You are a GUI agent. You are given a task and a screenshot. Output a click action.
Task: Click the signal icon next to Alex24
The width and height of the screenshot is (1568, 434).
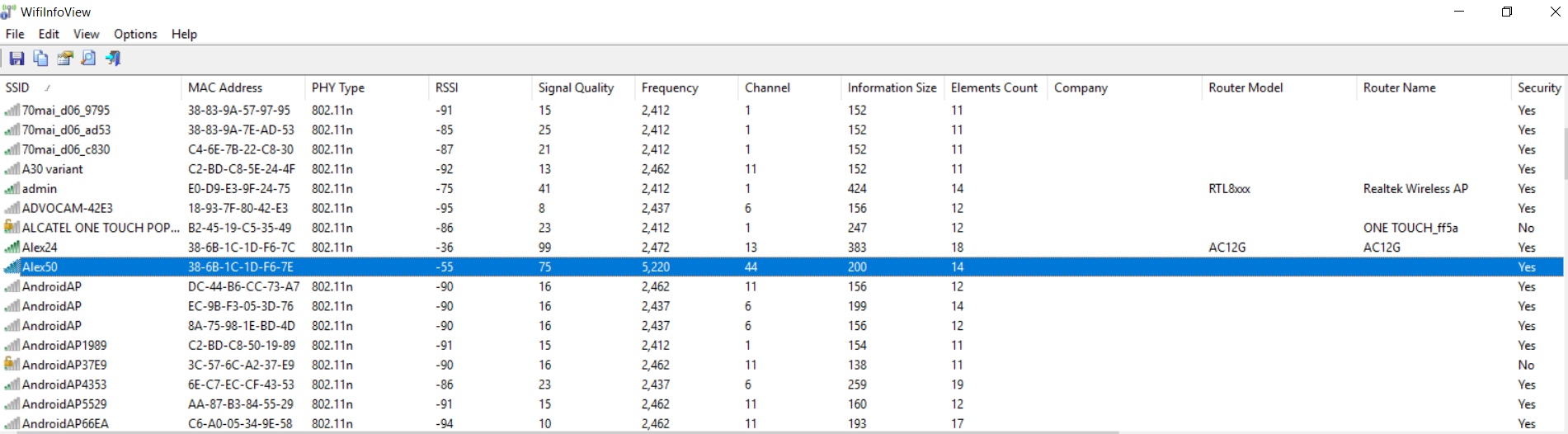click(x=12, y=247)
